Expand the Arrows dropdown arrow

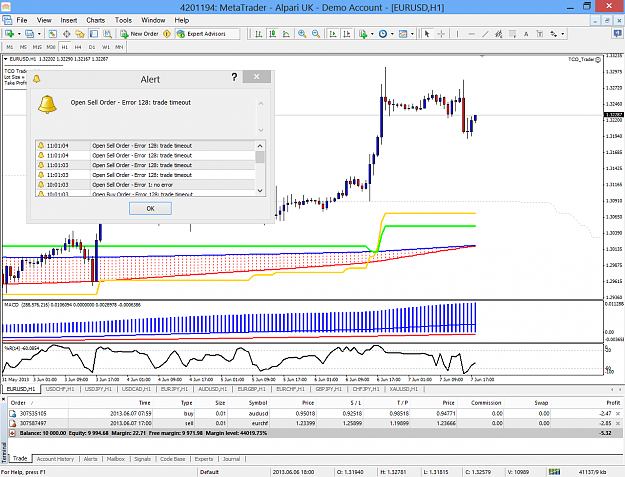point(563,34)
